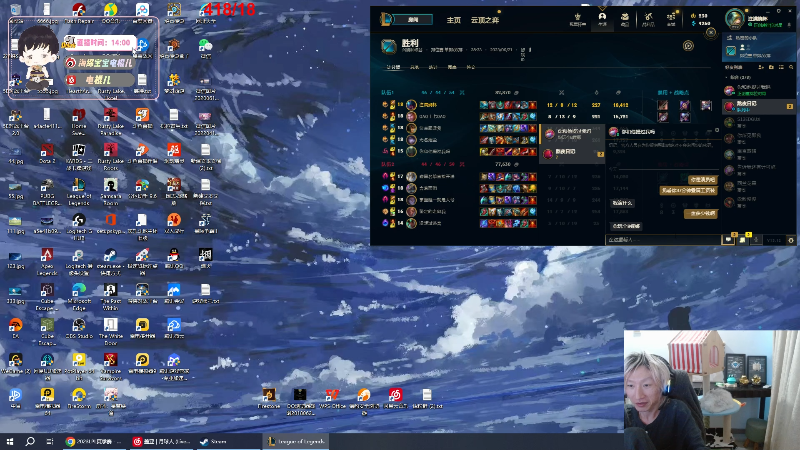Select the fourth sub-tab under 胜利
The width and height of the screenshot is (800, 450).
(x=452, y=67)
